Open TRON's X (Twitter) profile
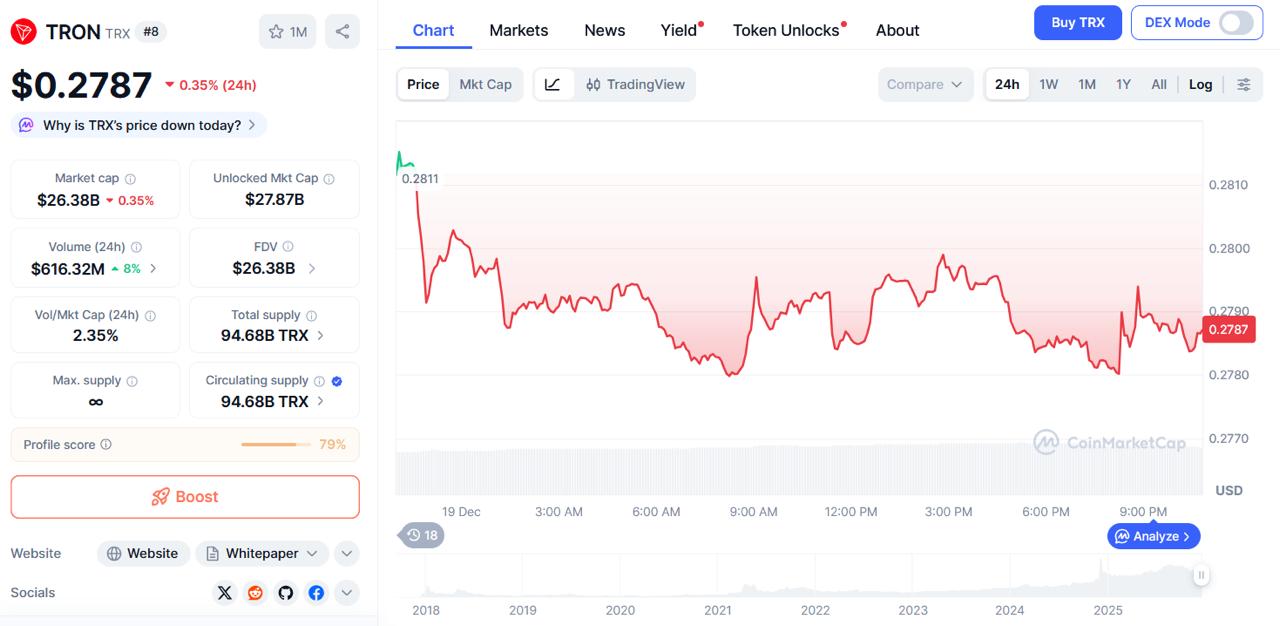This screenshot has width=1280, height=626. [x=224, y=592]
